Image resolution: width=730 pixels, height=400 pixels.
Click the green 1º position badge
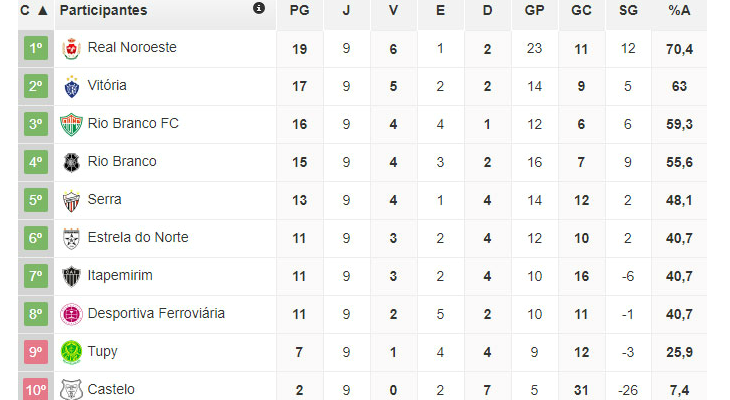(35, 48)
